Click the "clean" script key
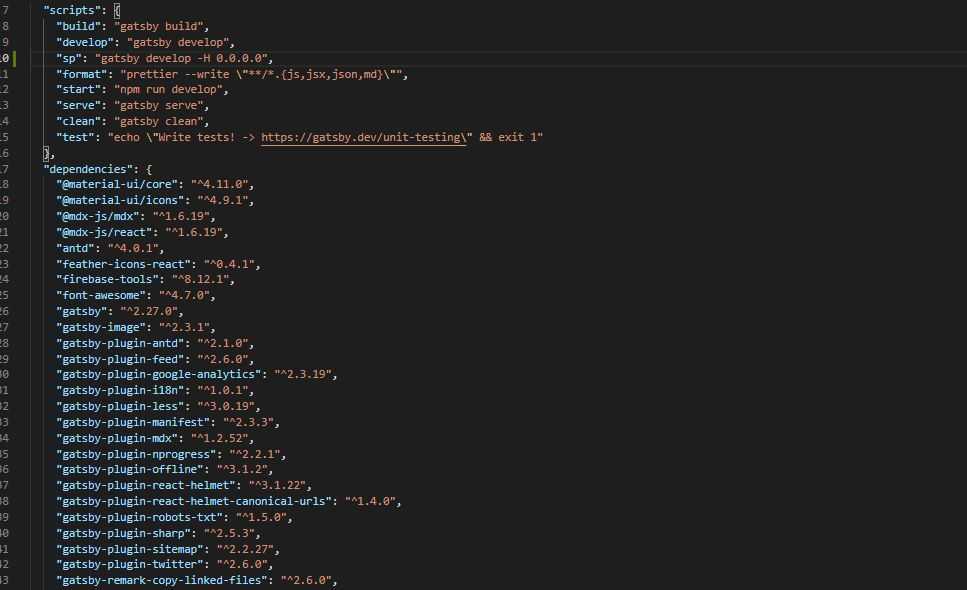967x590 pixels. click(x=78, y=121)
